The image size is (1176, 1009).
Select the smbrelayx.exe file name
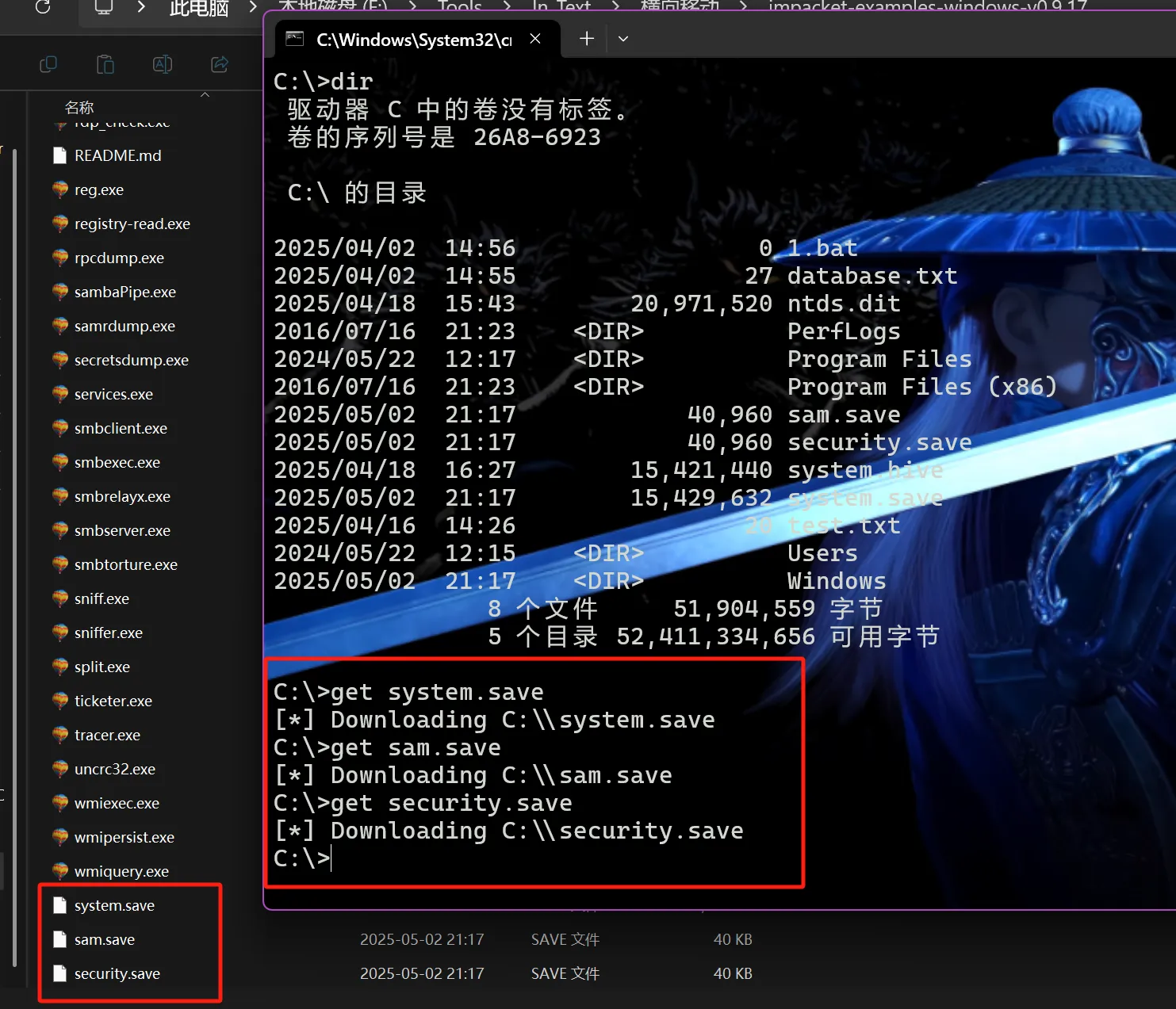122,496
